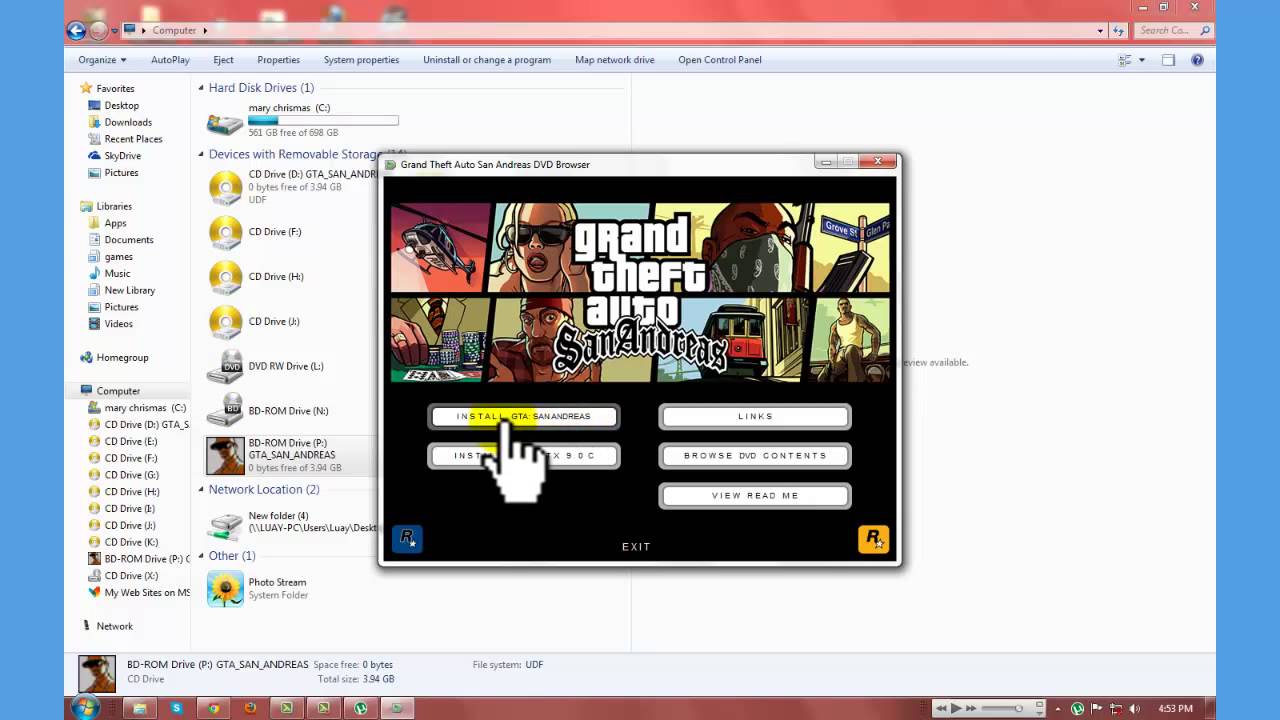
Task: Open Organize dropdown menu
Action: (x=102, y=60)
